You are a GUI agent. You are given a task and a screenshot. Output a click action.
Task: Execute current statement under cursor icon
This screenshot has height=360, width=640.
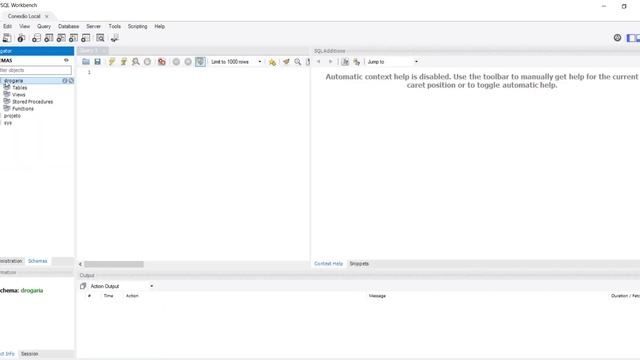[123, 62]
